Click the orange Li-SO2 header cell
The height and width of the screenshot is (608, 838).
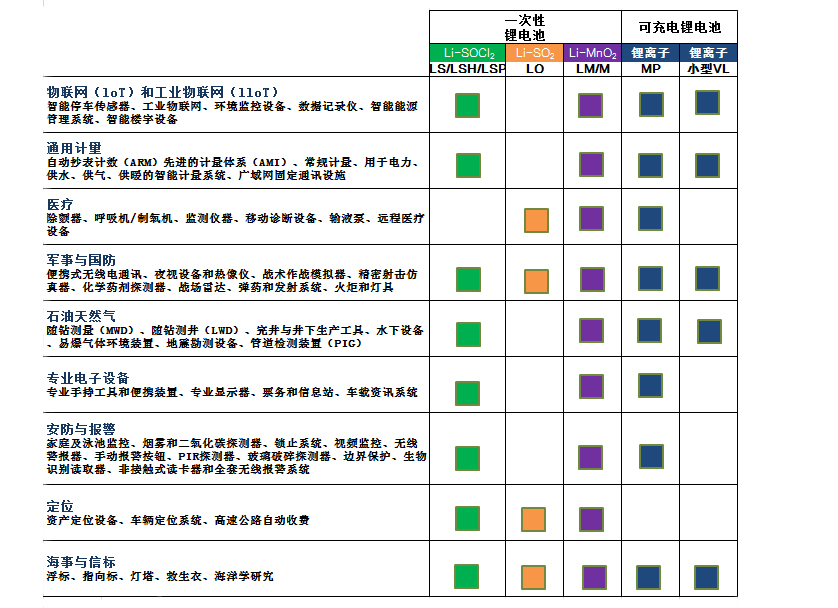click(x=534, y=53)
